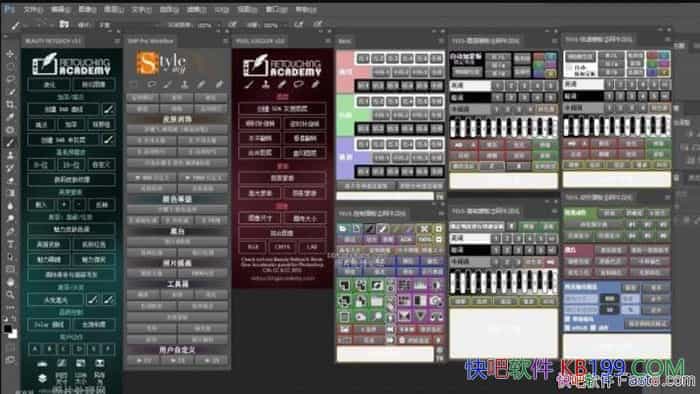Open the 窗口 menu
This screenshot has height=394, width=700.
tap(276, 9)
